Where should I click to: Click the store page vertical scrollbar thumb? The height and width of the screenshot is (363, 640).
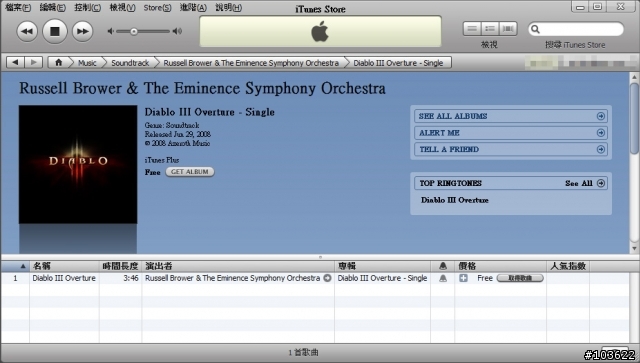coord(634,118)
